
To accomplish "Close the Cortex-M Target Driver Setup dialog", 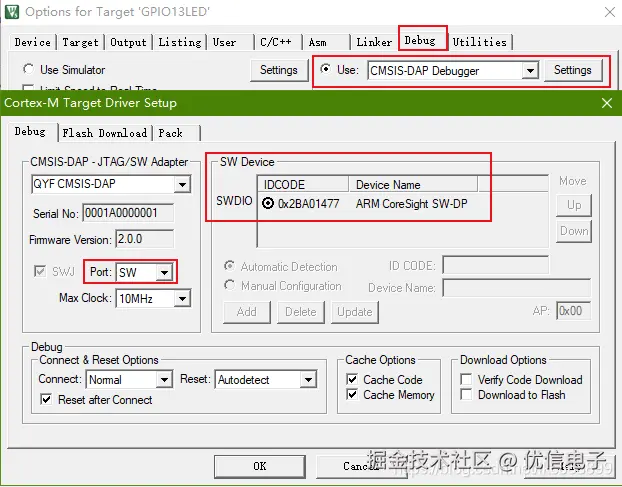I will (607, 103).
